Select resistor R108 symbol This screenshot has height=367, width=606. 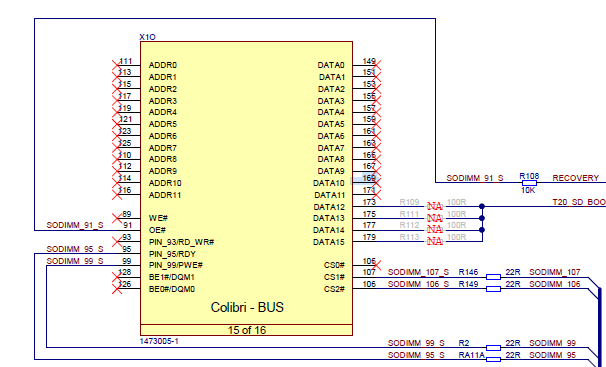(x=529, y=183)
